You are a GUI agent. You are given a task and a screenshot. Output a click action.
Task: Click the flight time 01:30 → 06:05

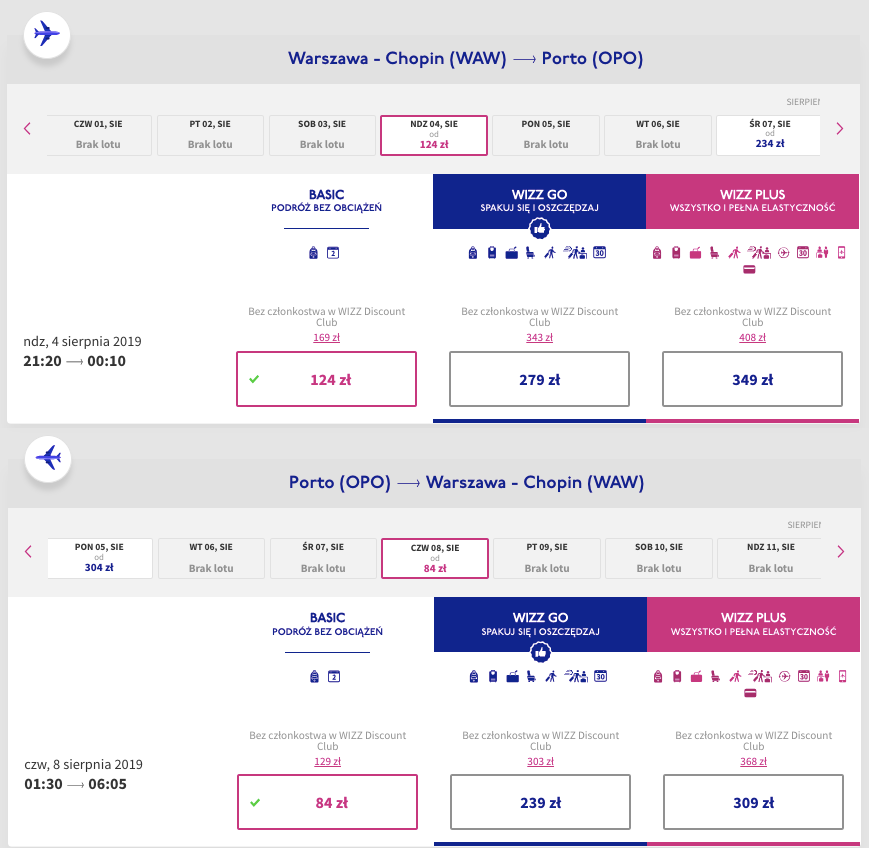click(75, 784)
